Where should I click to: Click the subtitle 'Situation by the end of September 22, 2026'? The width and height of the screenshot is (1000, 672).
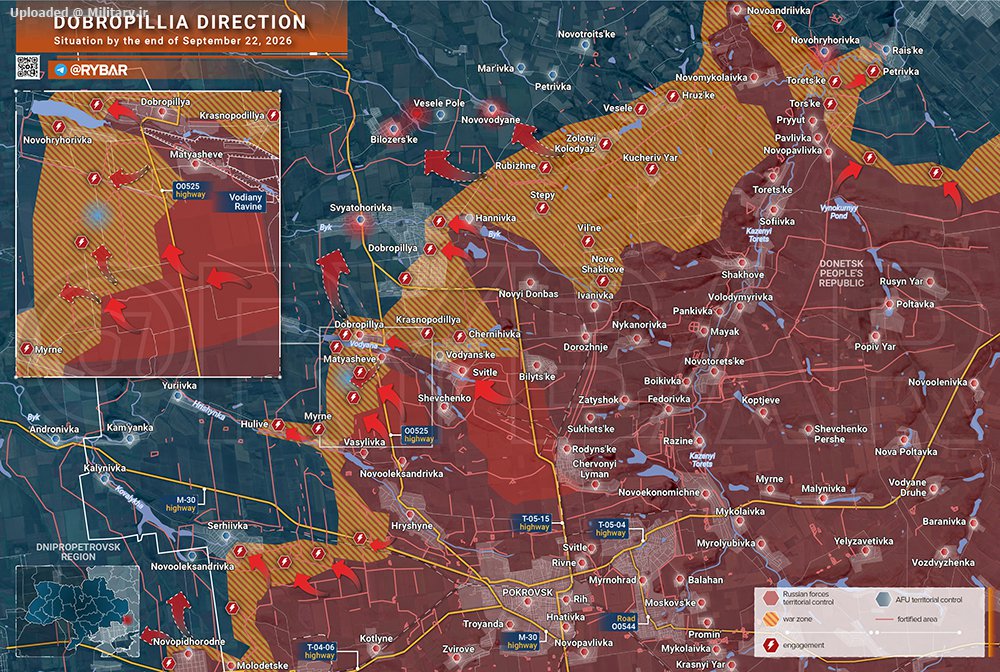(173, 41)
